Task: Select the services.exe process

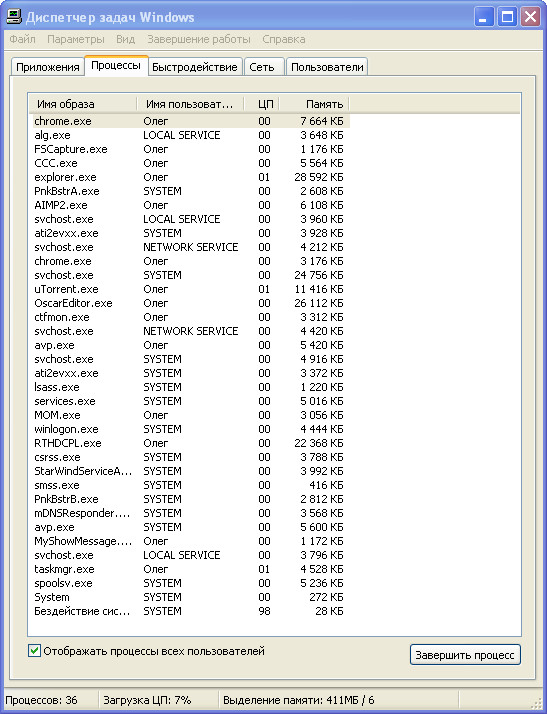Action: pyautogui.click(x=189, y=401)
